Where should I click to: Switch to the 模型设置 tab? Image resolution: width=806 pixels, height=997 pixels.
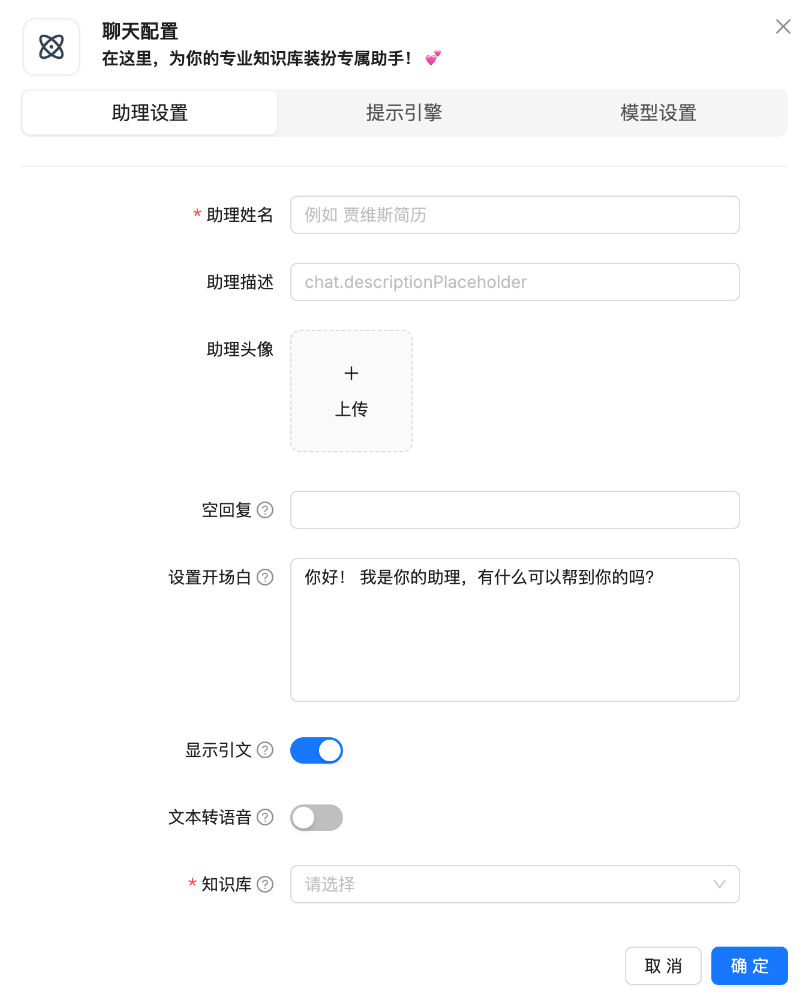coord(658,113)
